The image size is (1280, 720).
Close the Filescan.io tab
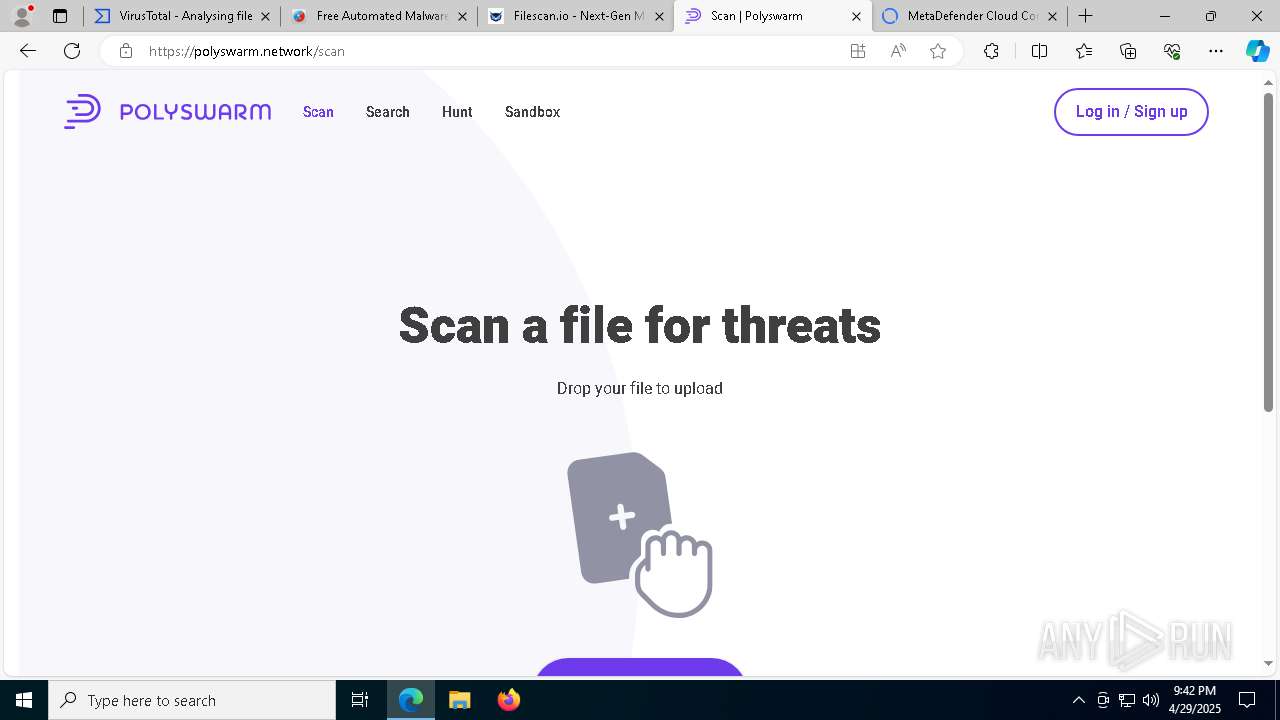pyautogui.click(x=659, y=16)
